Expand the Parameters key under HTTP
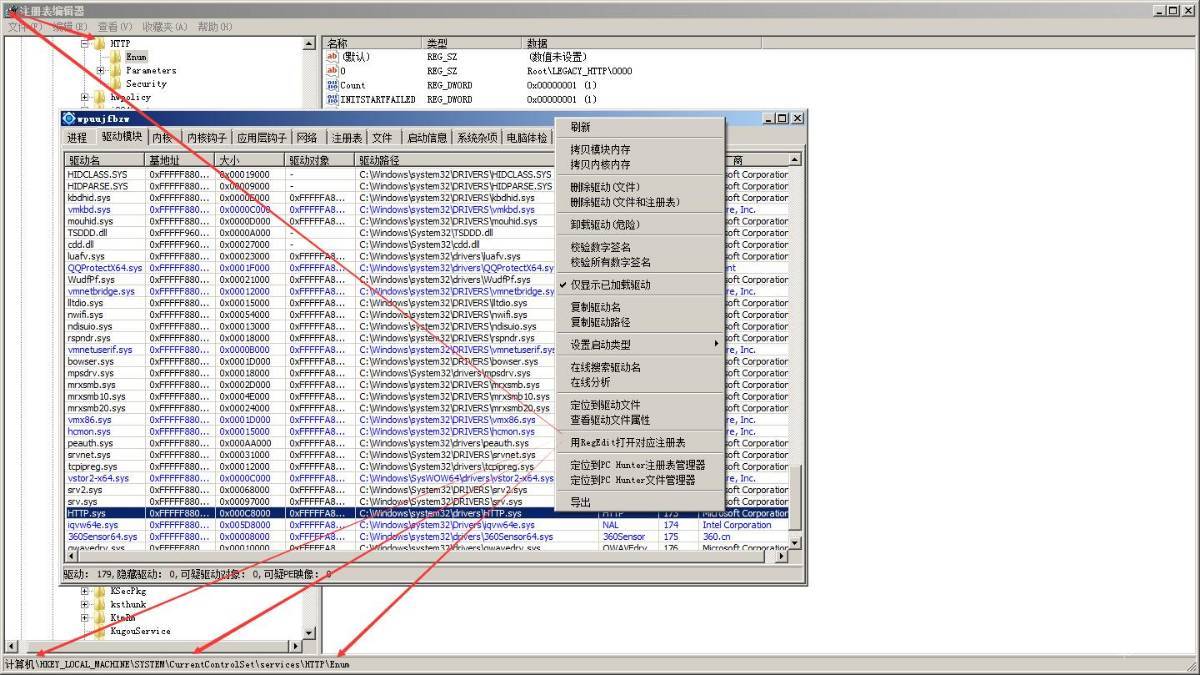 [101, 71]
